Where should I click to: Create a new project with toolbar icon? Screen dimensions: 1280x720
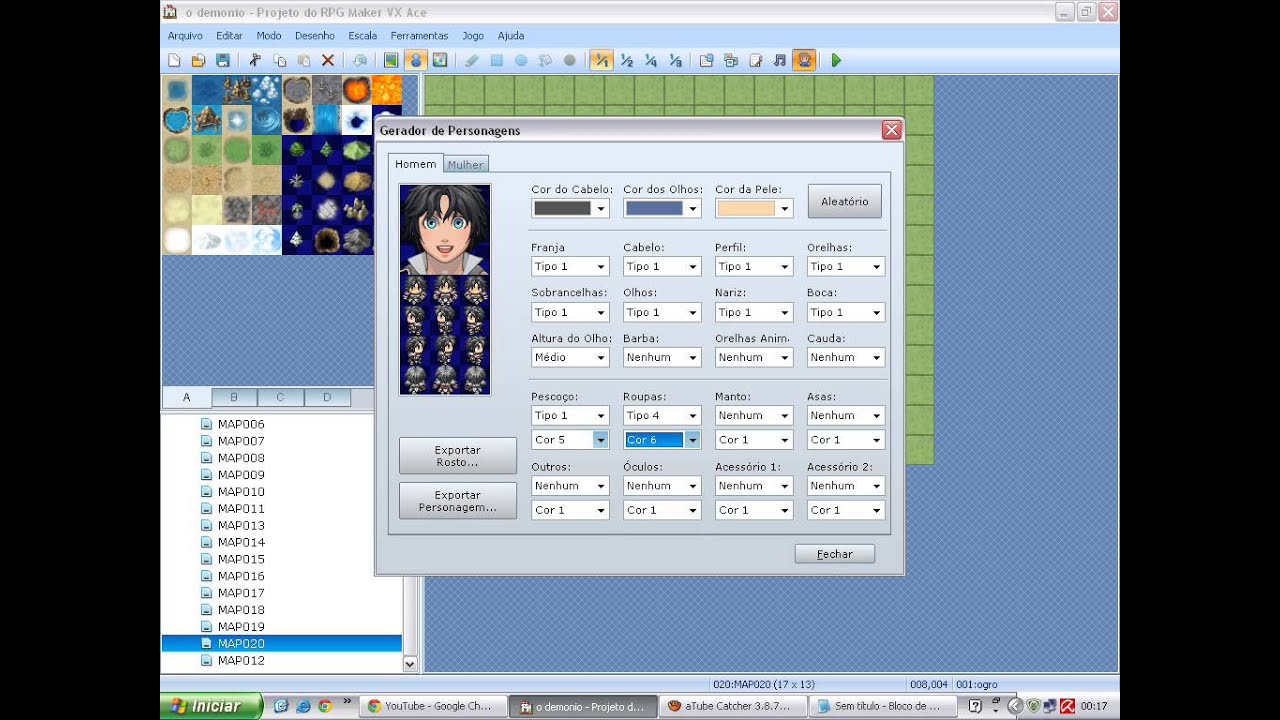174,61
